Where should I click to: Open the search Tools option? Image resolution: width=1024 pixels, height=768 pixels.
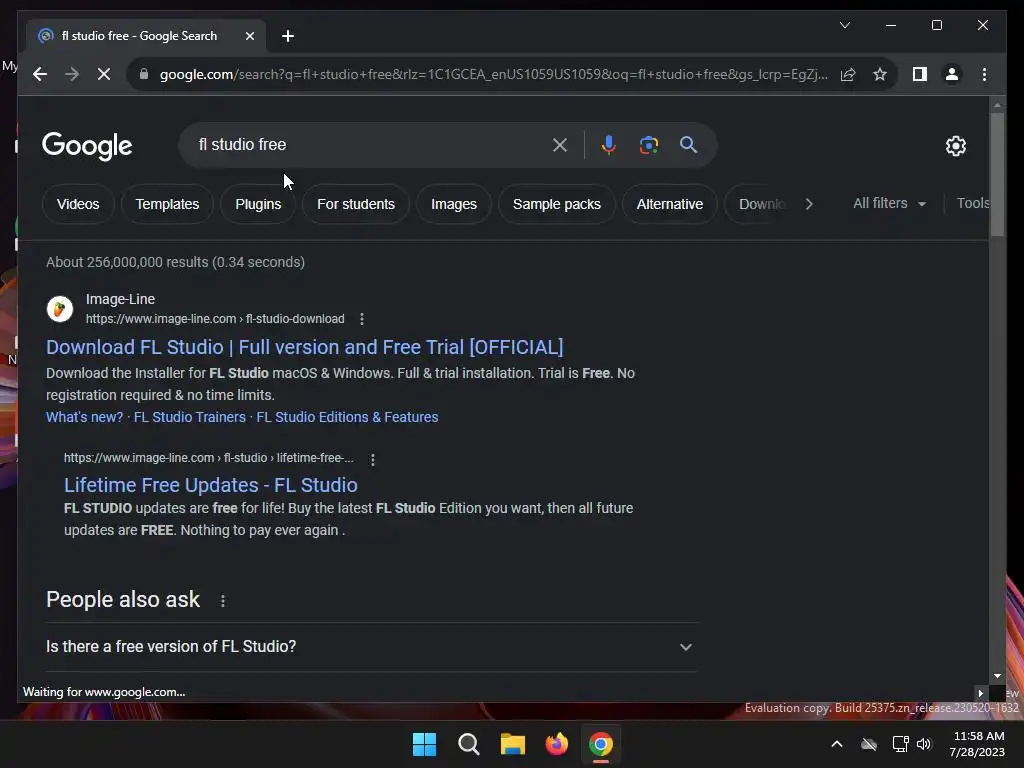972,203
